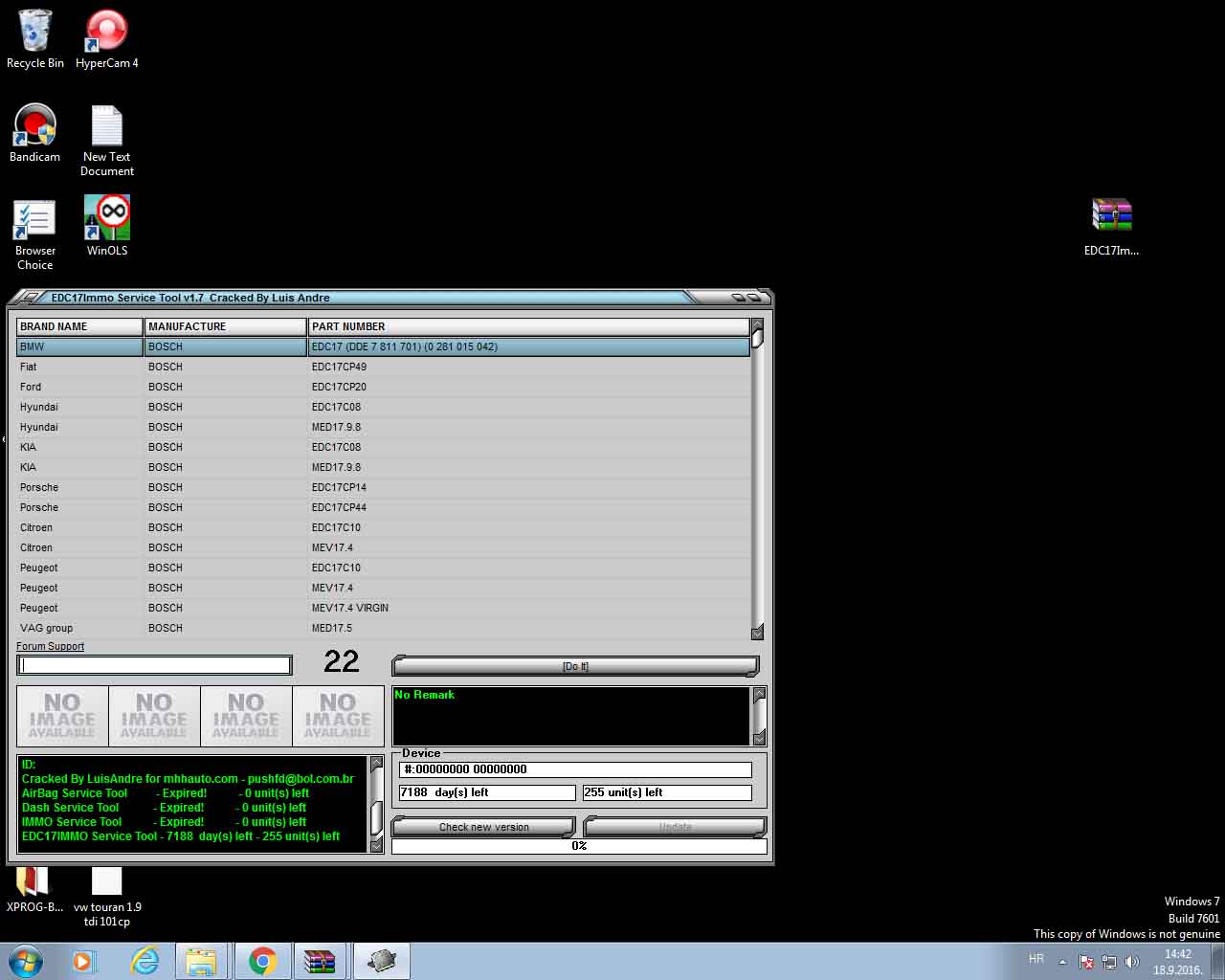The image size is (1225, 980).
Task: Select the New Text Document file
Action: [107, 141]
